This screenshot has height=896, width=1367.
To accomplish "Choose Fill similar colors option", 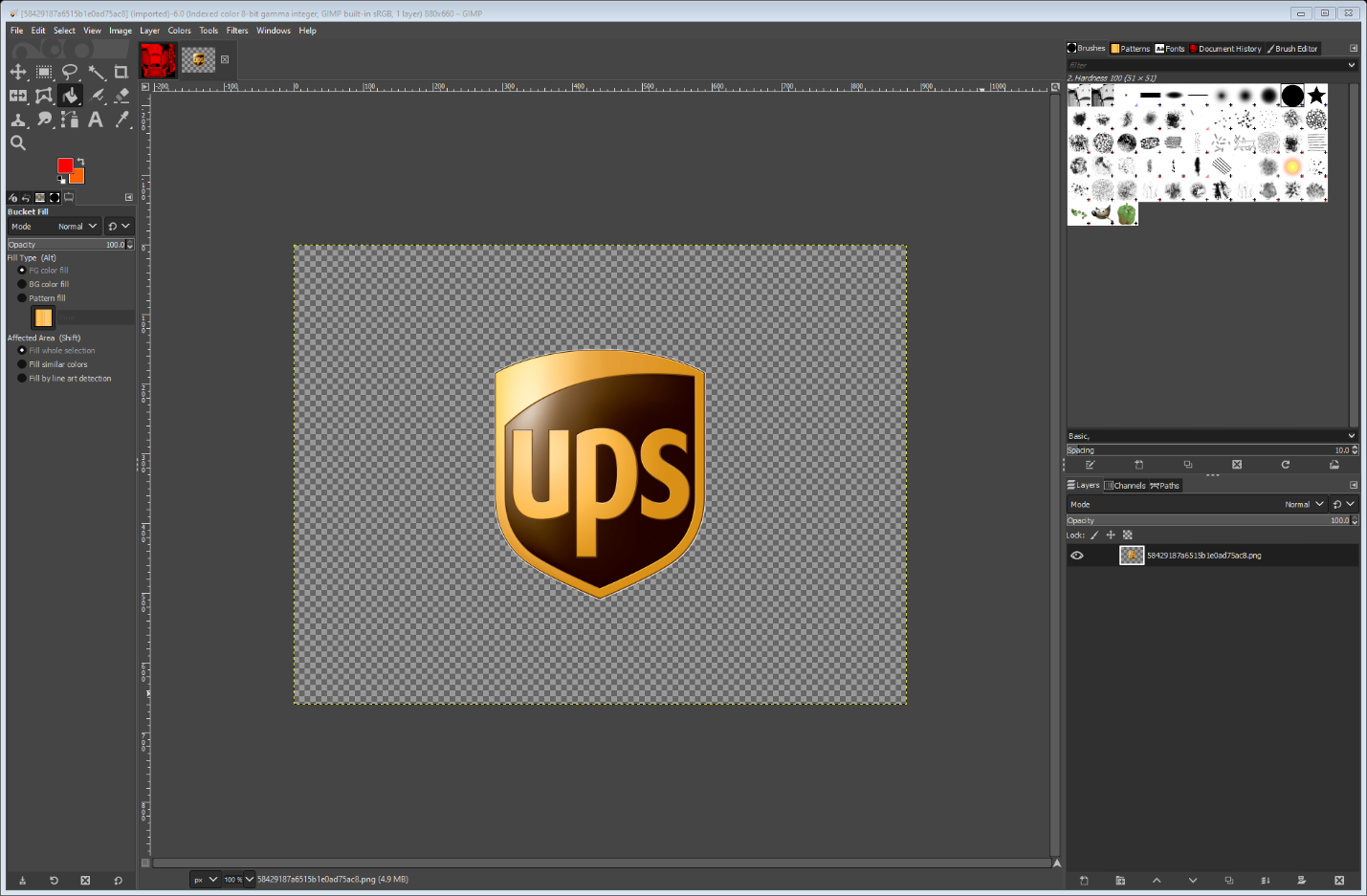I will click(22, 364).
